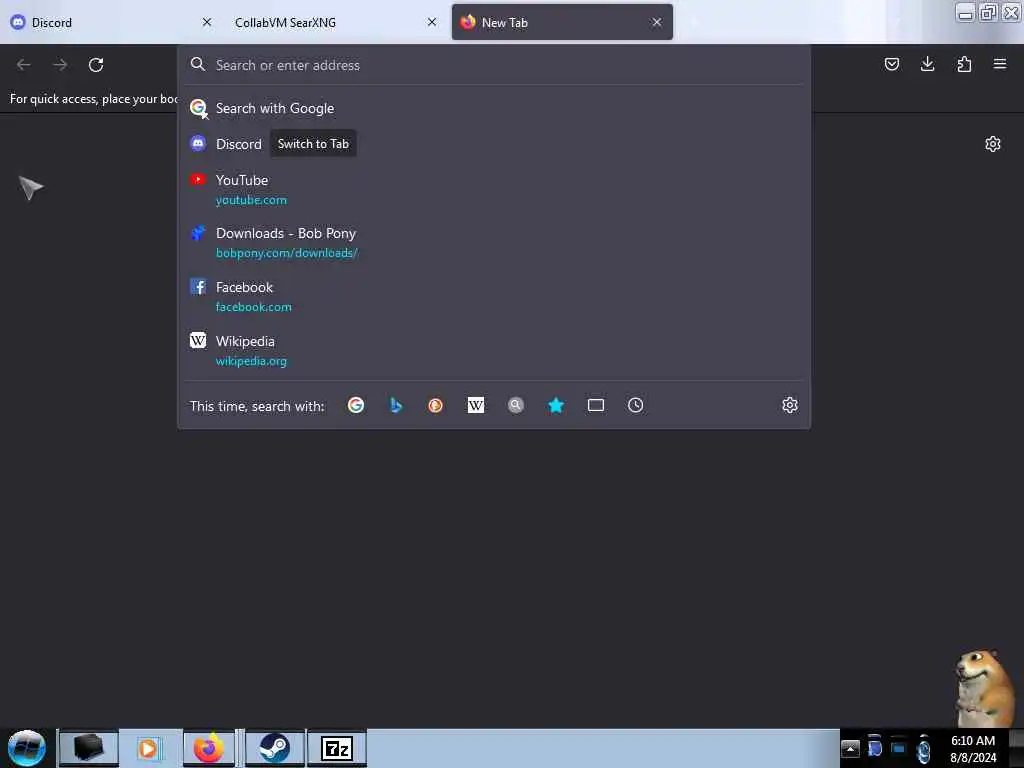Search this time with Google icon

click(356, 406)
